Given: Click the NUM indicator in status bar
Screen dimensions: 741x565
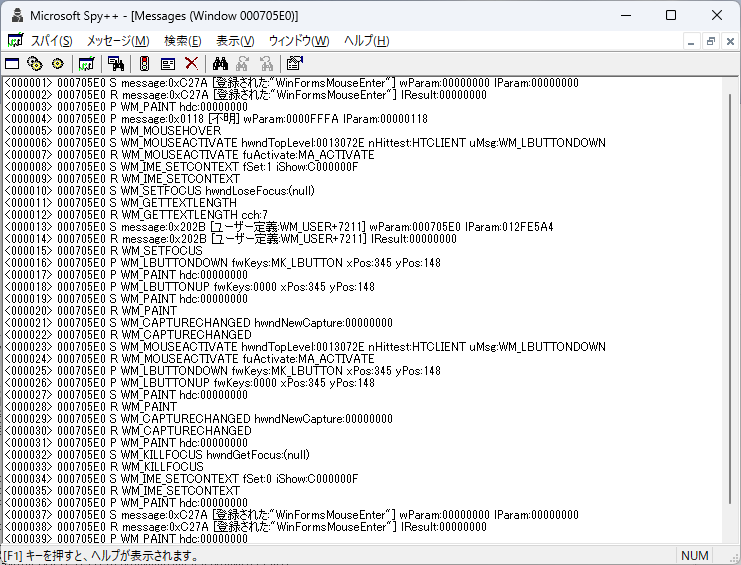Looking at the screenshot, I should (x=694, y=556).
